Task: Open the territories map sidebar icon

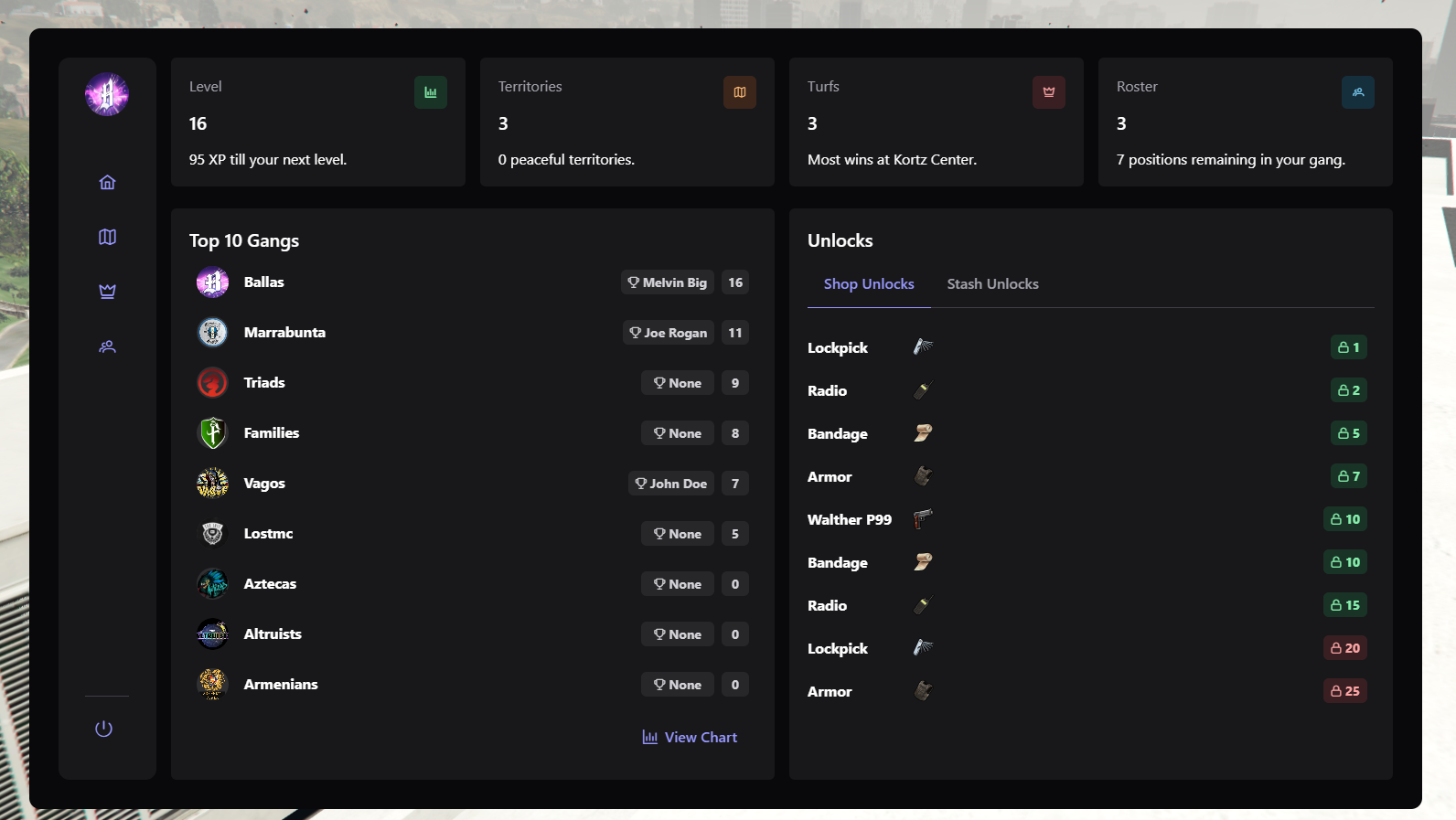Action: point(107,237)
